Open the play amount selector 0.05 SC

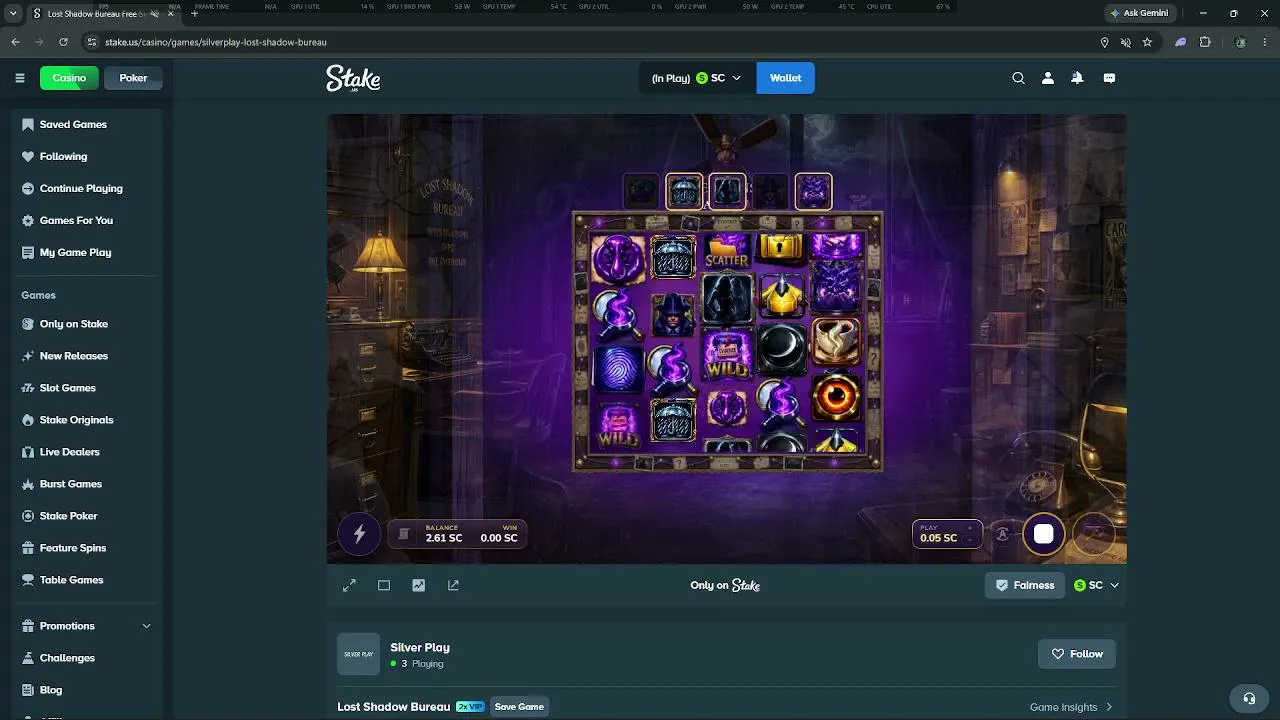tap(945, 534)
